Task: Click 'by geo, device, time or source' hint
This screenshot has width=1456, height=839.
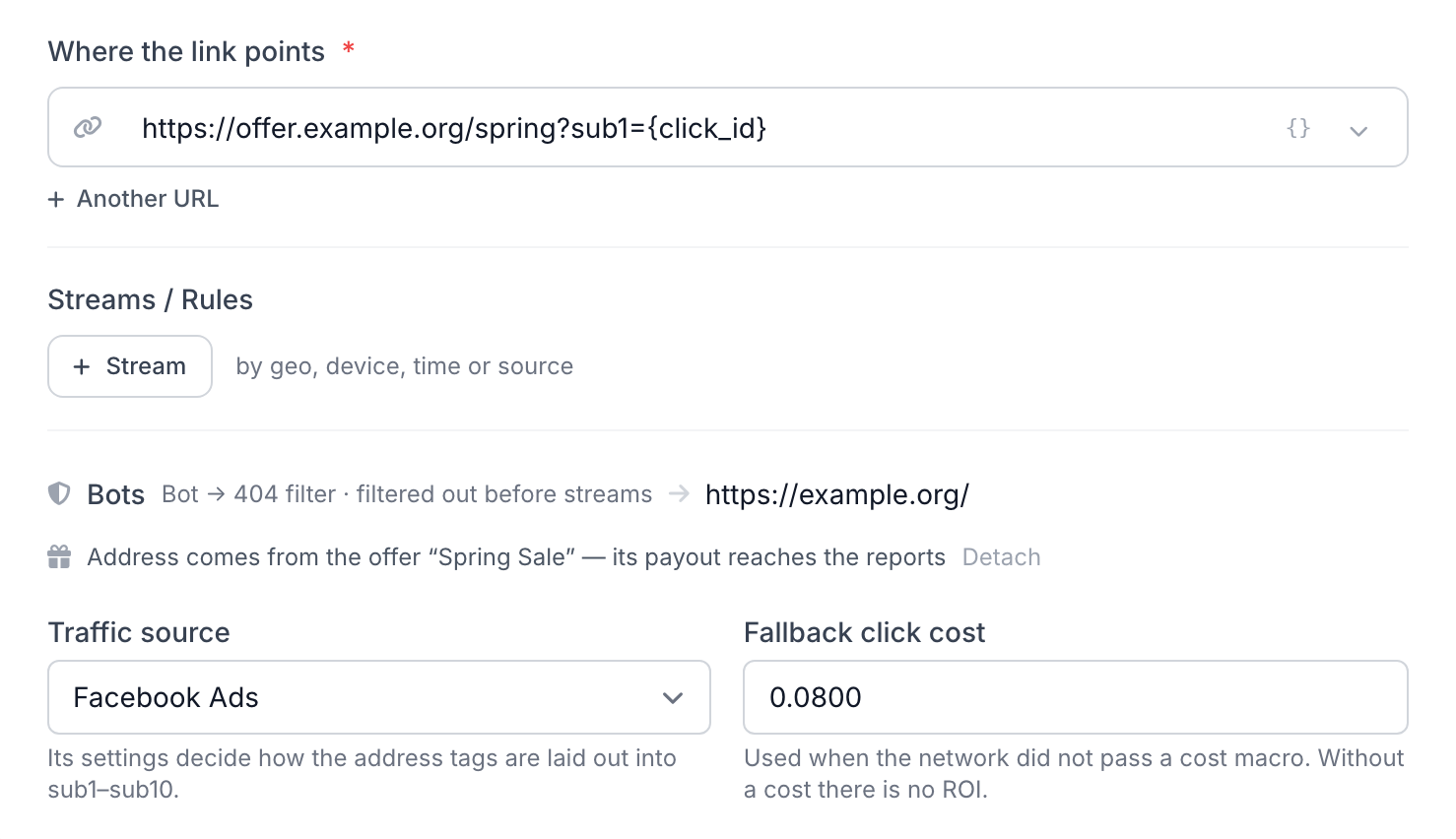Action: pyautogui.click(x=405, y=366)
